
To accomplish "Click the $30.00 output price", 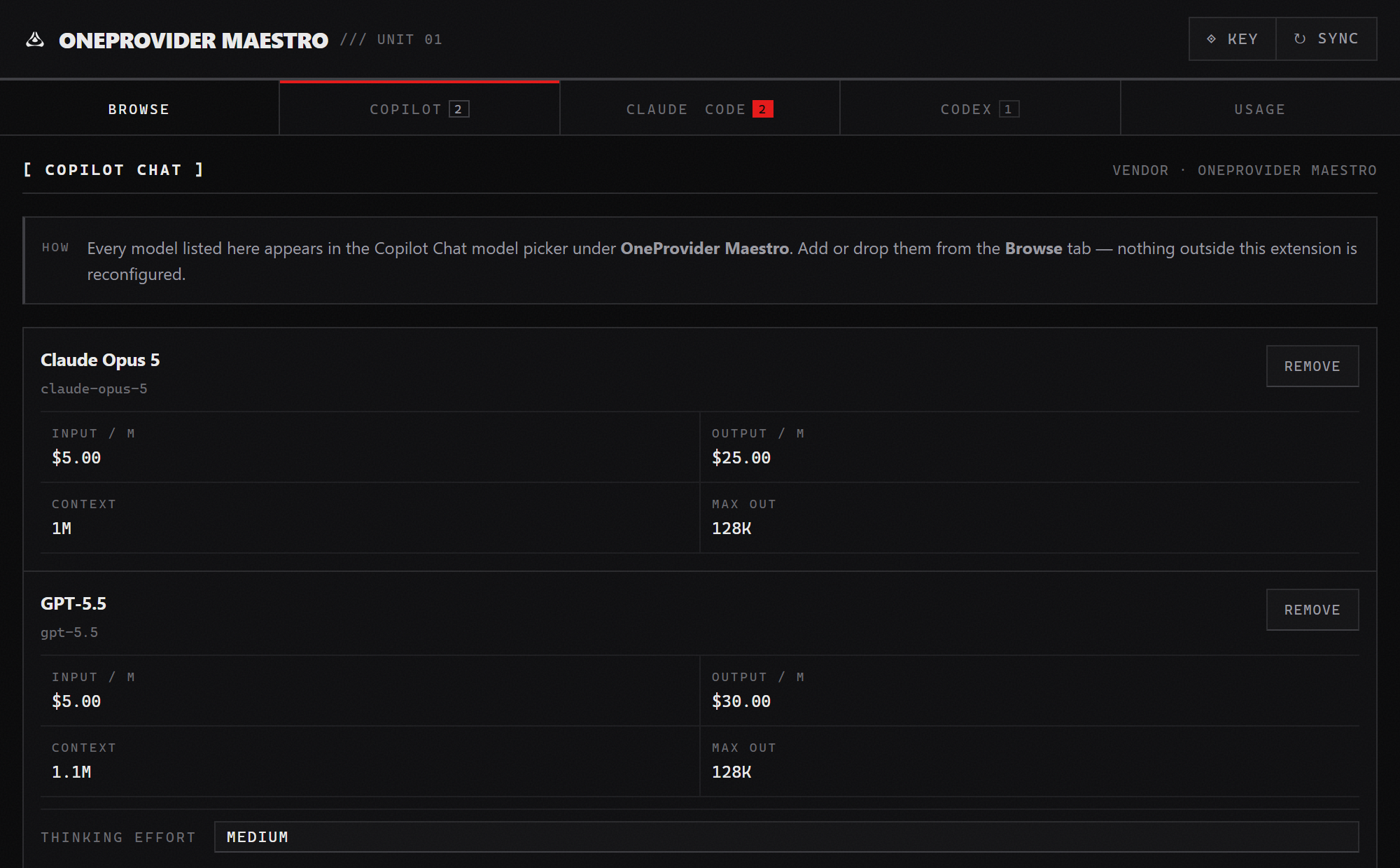I will point(741,701).
